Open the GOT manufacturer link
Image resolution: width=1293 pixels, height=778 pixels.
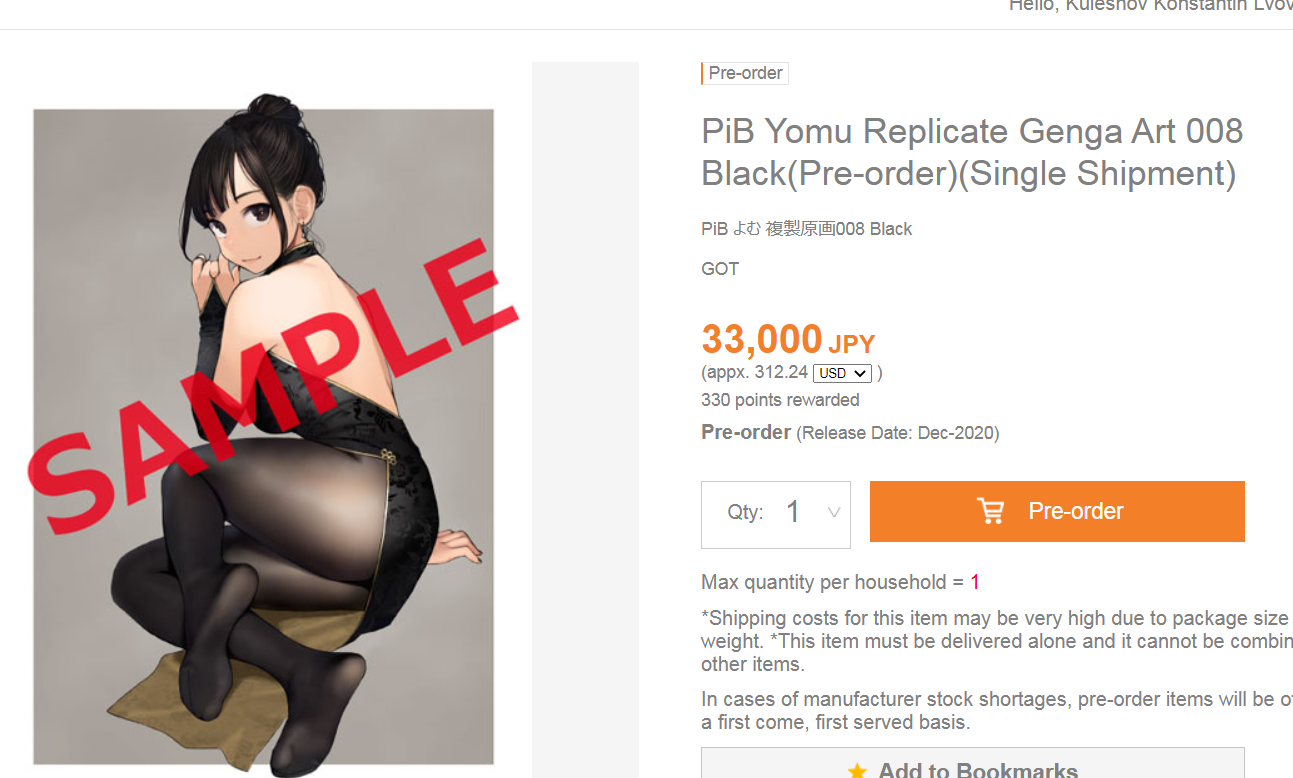click(720, 269)
